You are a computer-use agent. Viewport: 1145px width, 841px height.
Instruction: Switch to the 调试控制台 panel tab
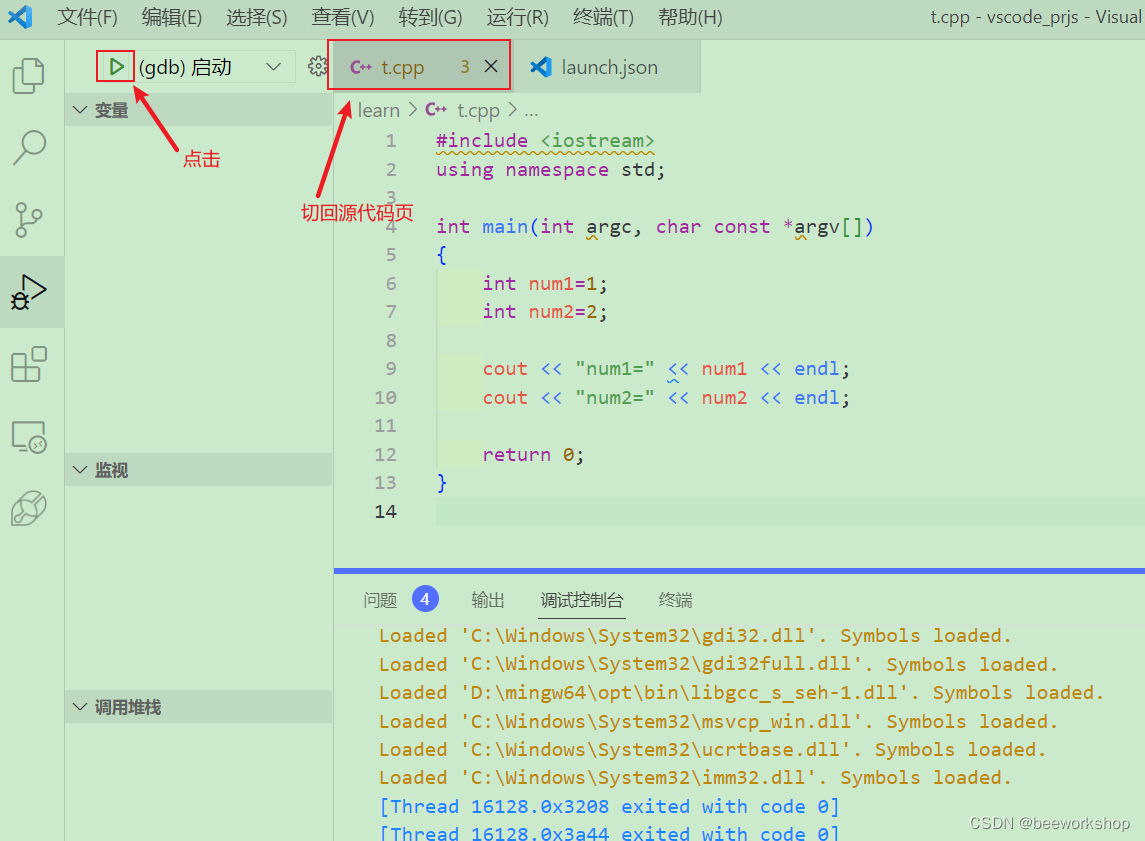[x=581, y=600]
